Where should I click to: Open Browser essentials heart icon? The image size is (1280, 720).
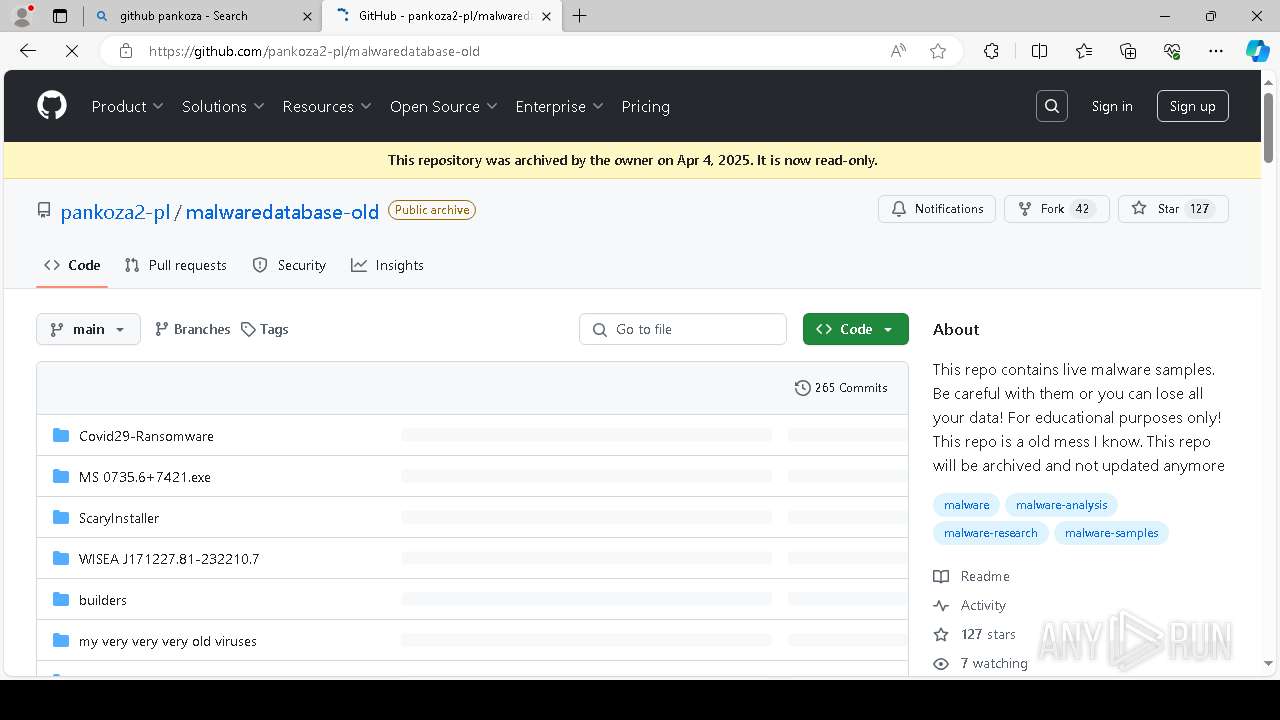coord(1172,51)
